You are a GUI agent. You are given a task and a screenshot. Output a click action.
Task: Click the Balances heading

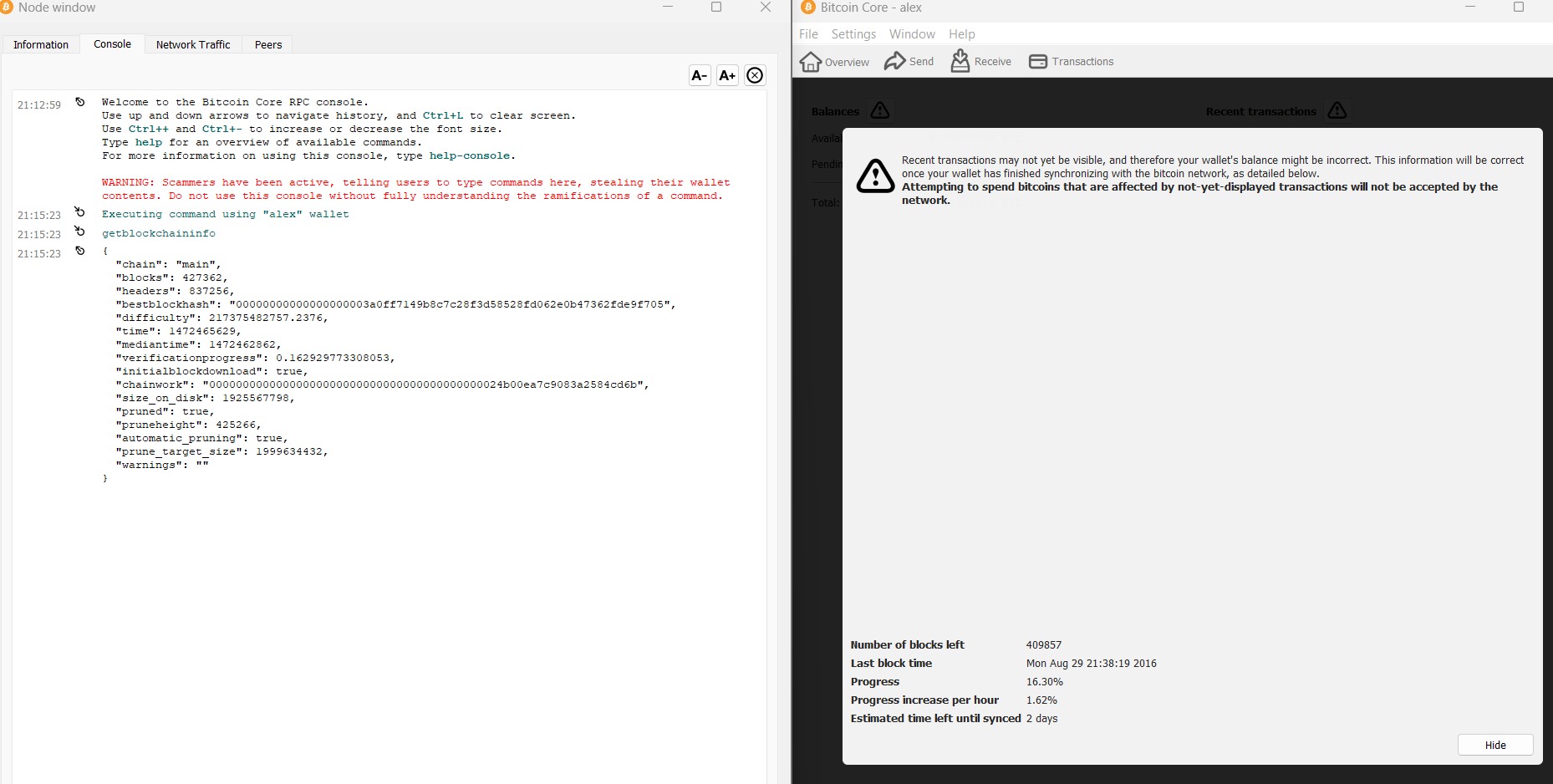835,111
